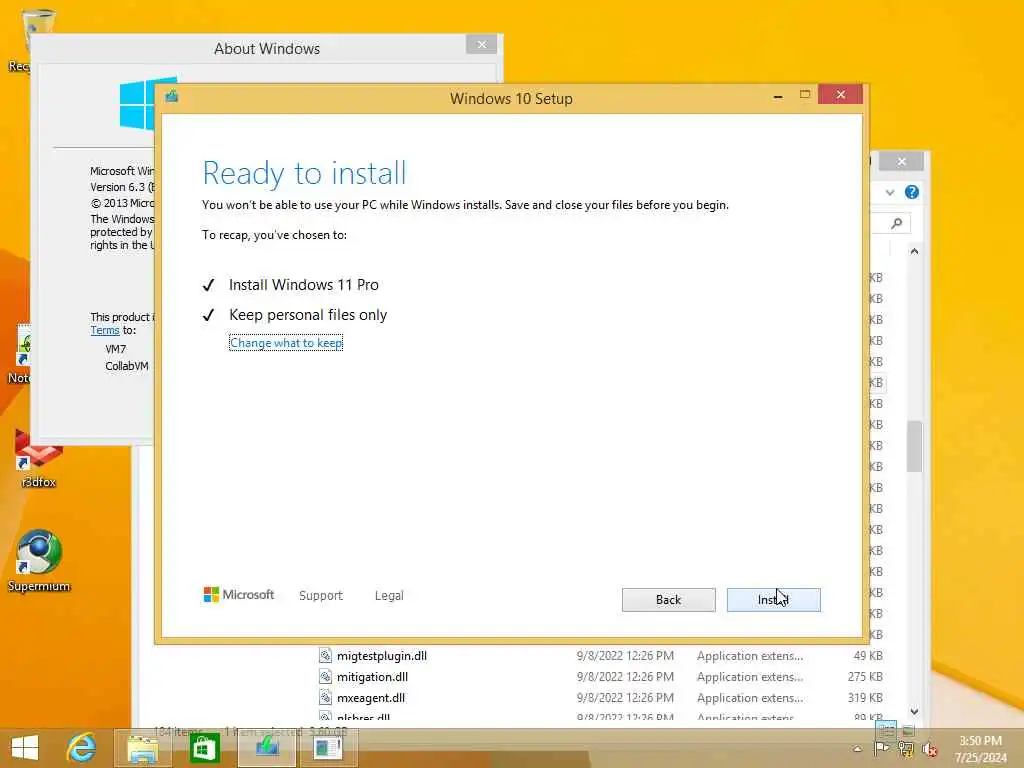Click the mitigation.dll file icon
The height and width of the screenshot is (768, 1024).
(325, 676)
